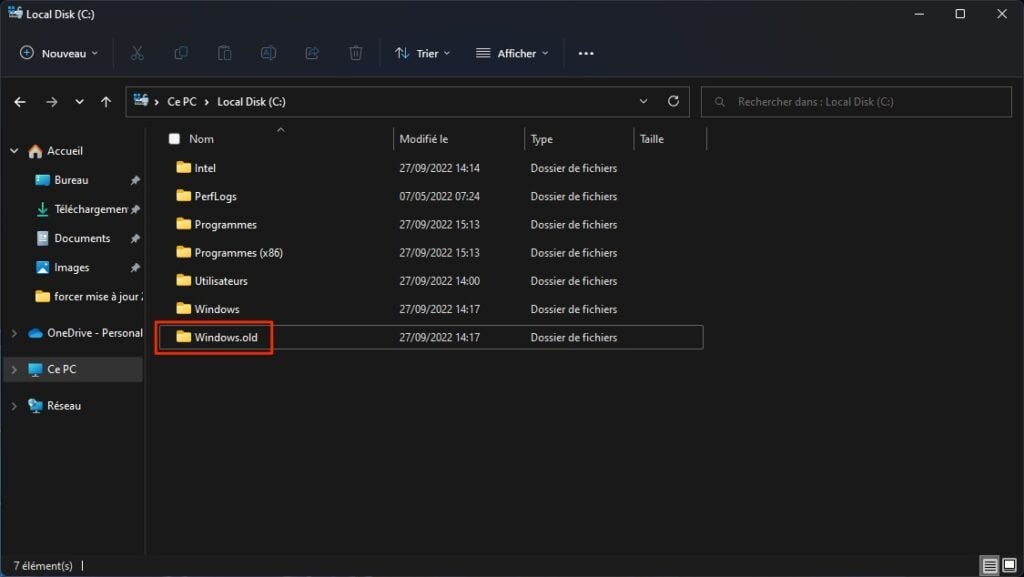Go back with the left arrow
1024x577 pixels.
tap(20, 102)
